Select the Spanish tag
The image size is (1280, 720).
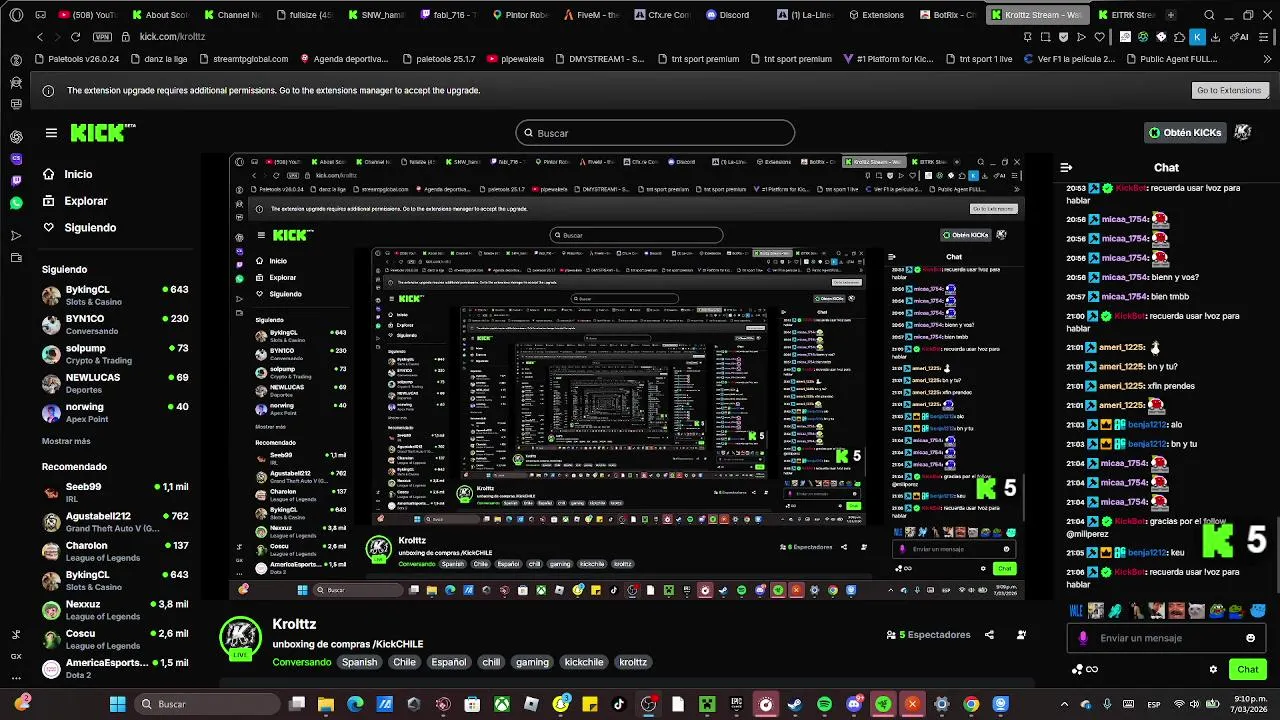[x=359, y=662]
